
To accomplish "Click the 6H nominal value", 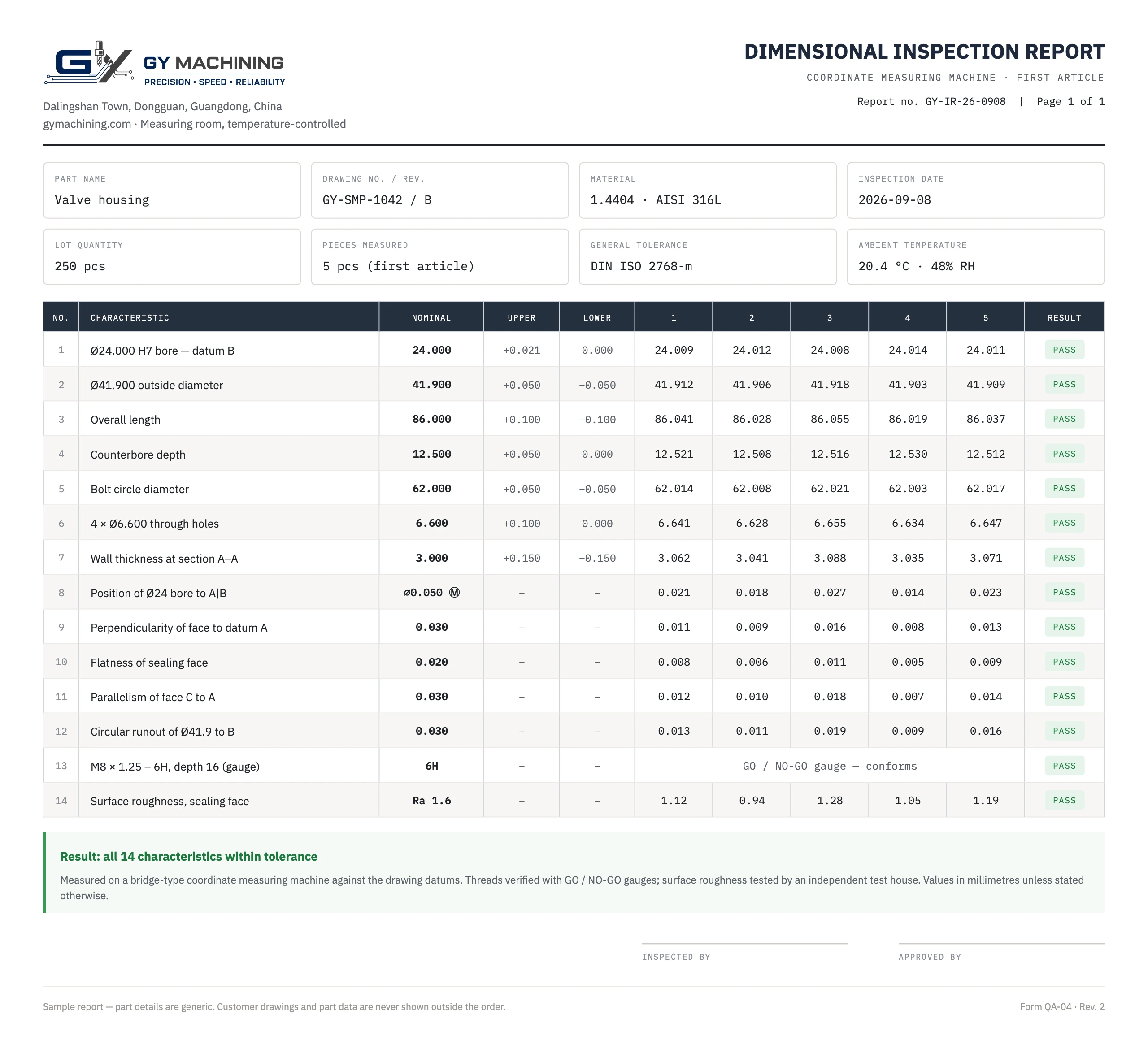I will [431, 766].
